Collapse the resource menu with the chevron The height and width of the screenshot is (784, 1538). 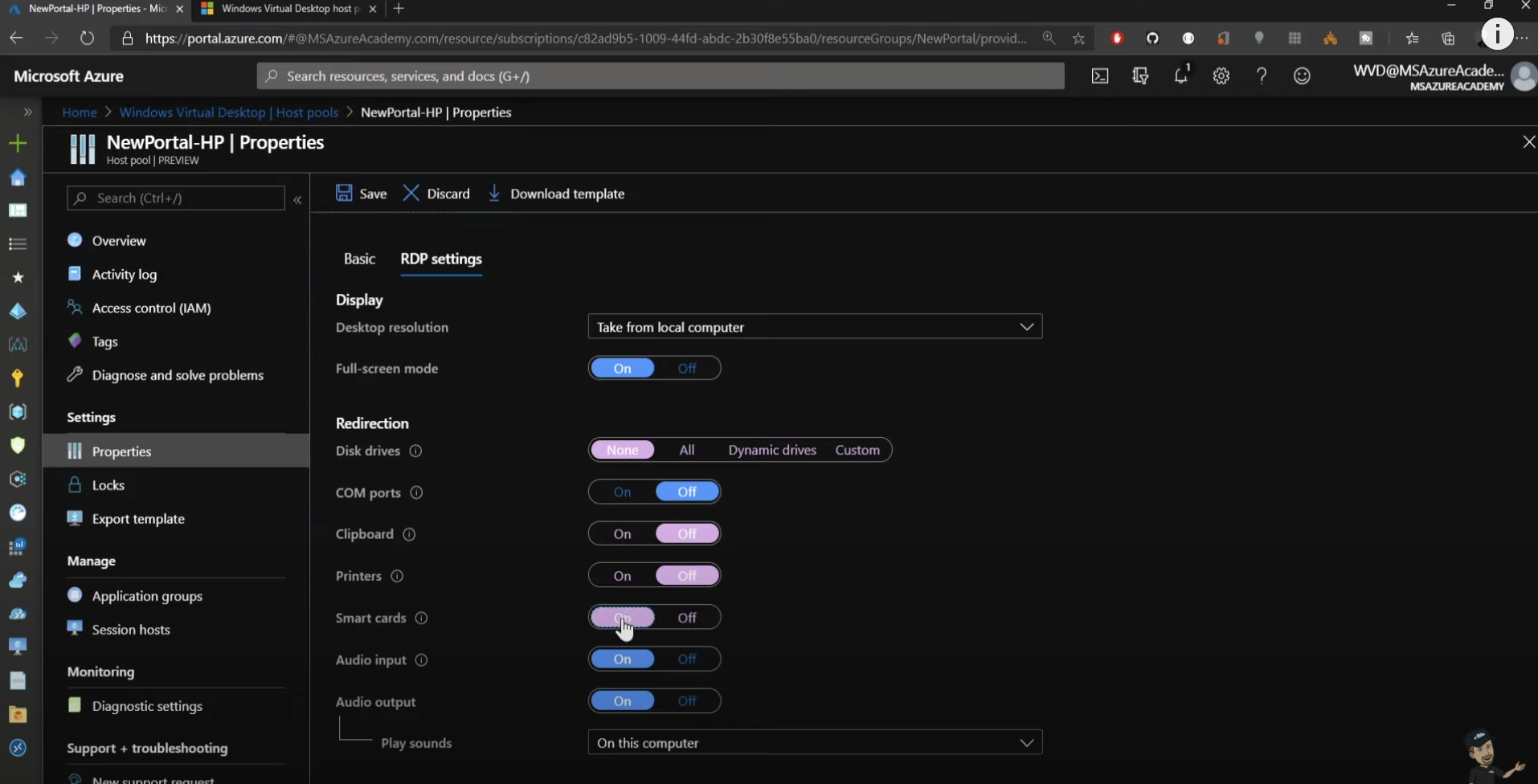tap(297, 199)
